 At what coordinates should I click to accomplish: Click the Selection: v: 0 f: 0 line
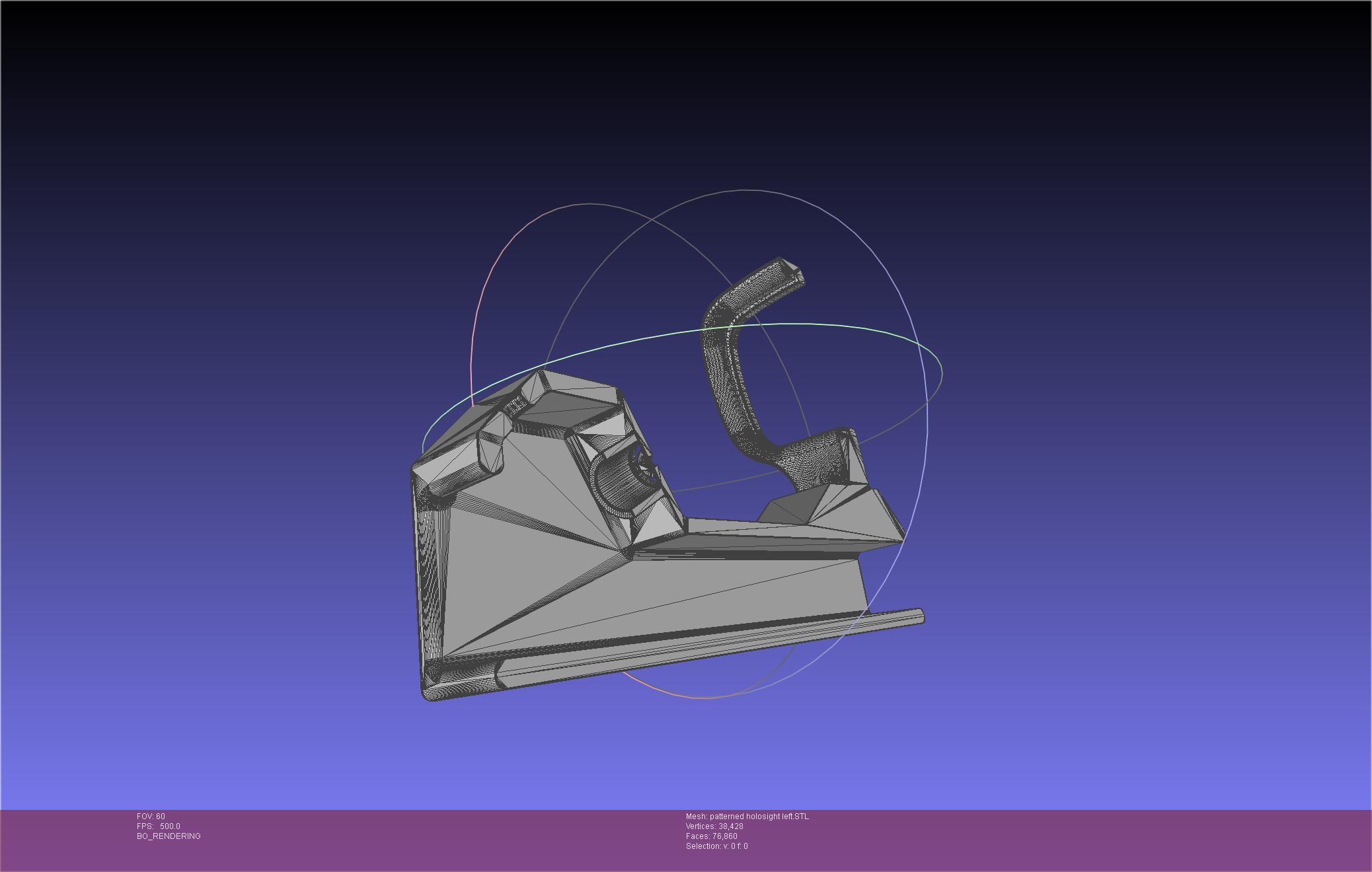point(716,846)
